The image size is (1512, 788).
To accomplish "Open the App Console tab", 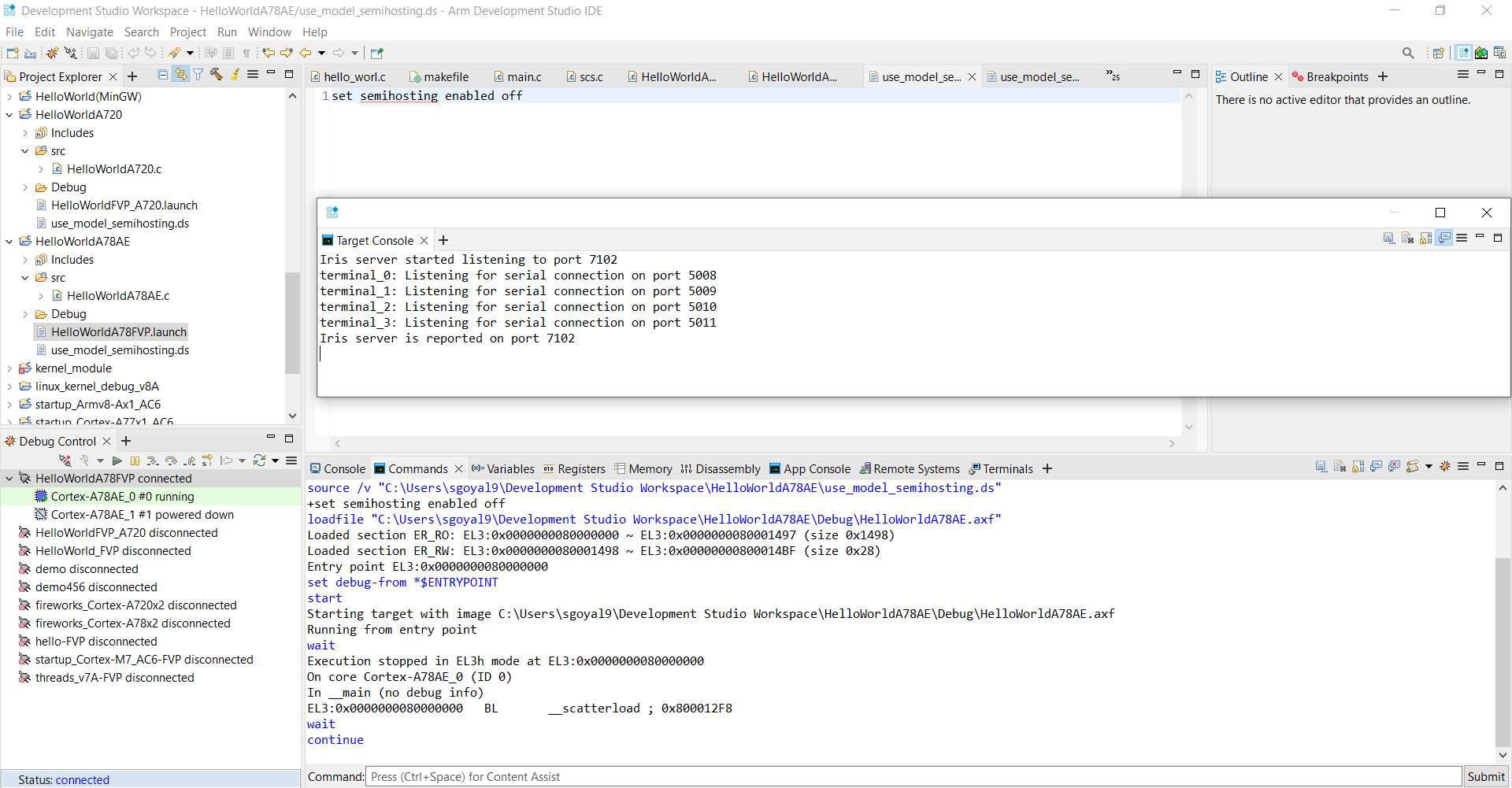I will [810, 469].
